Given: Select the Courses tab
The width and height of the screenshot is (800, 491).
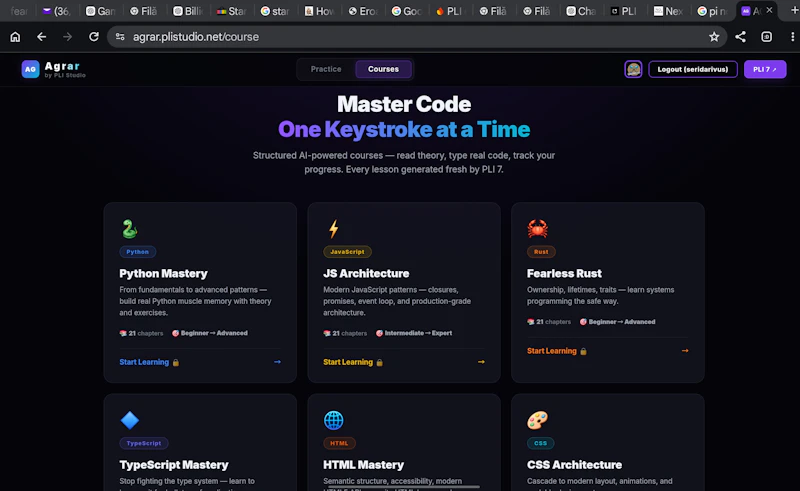Looking at the screenshot, I should (x=383, y=69).
